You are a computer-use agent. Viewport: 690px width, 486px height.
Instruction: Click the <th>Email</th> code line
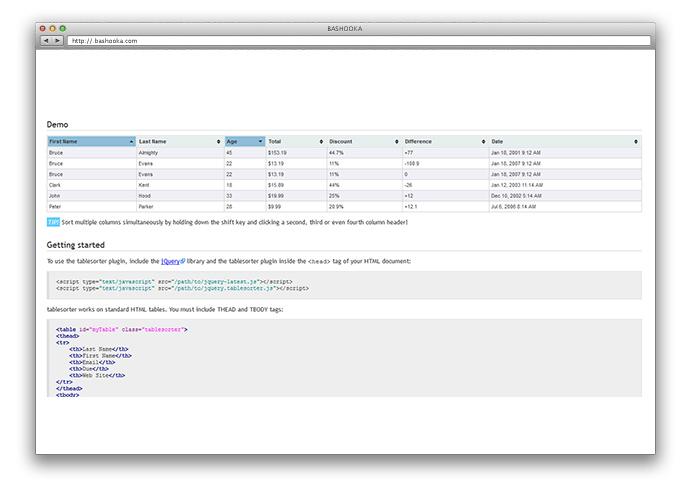[92, 362]
